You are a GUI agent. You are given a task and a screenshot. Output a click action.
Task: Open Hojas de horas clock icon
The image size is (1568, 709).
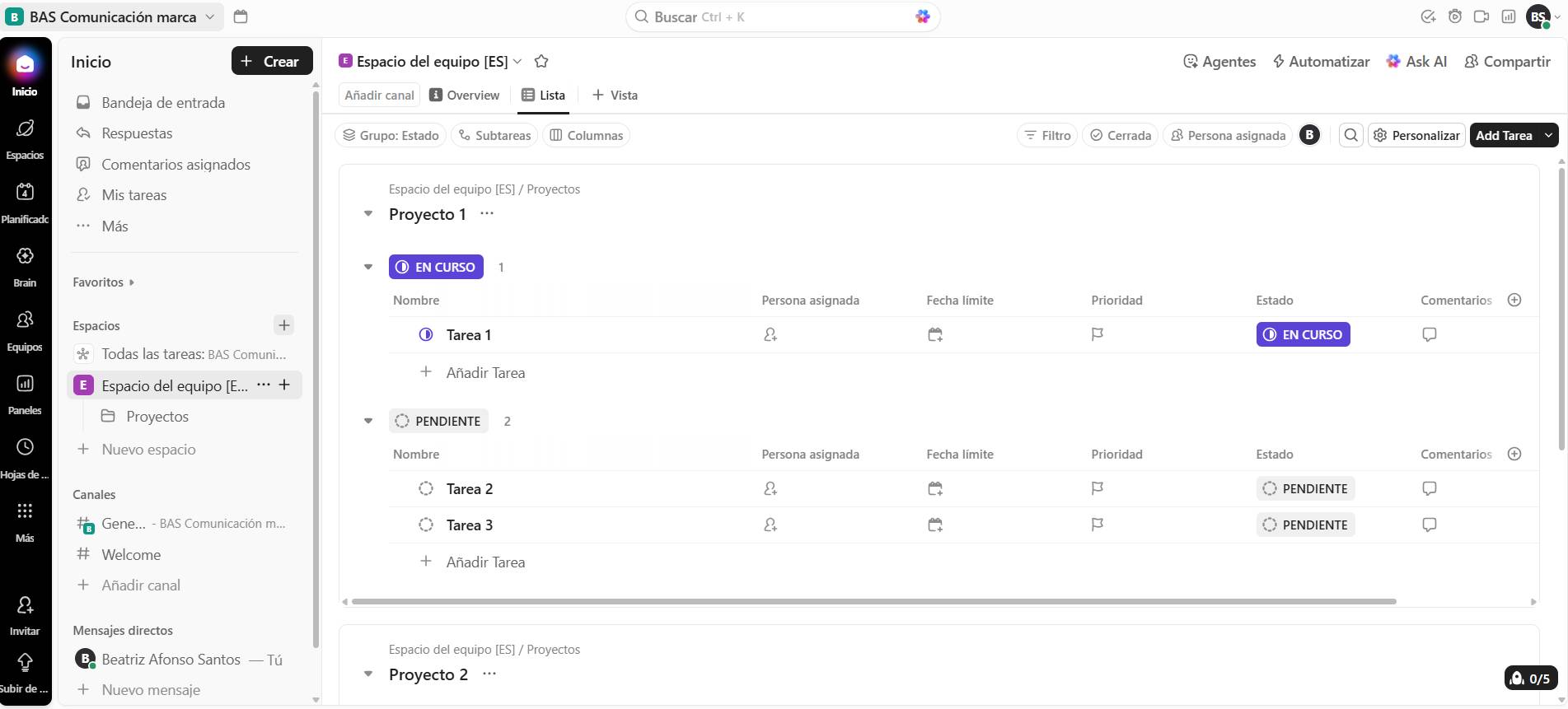pos(25,447)
